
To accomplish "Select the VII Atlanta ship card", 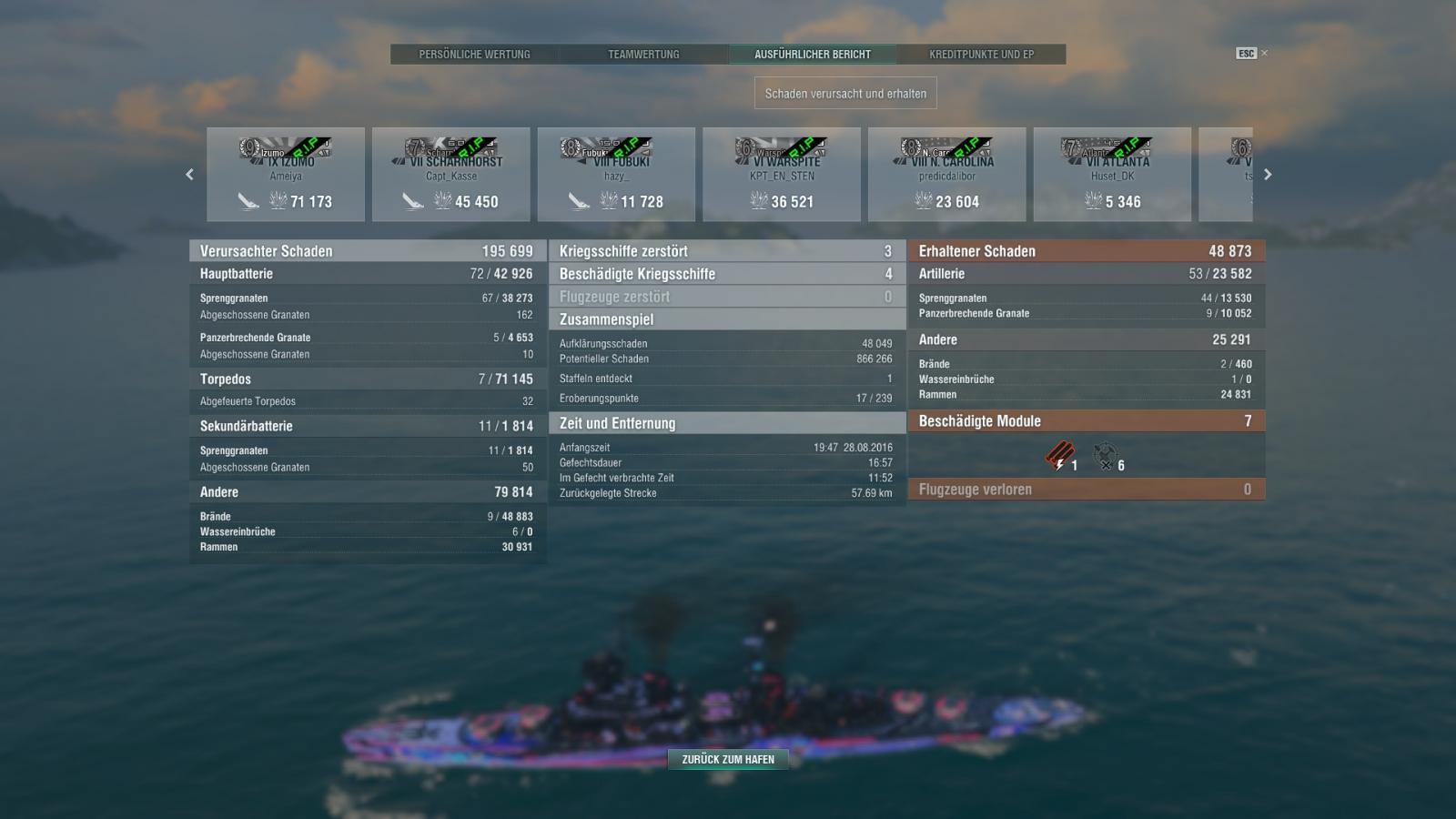I will click(x=1112, y=174).
